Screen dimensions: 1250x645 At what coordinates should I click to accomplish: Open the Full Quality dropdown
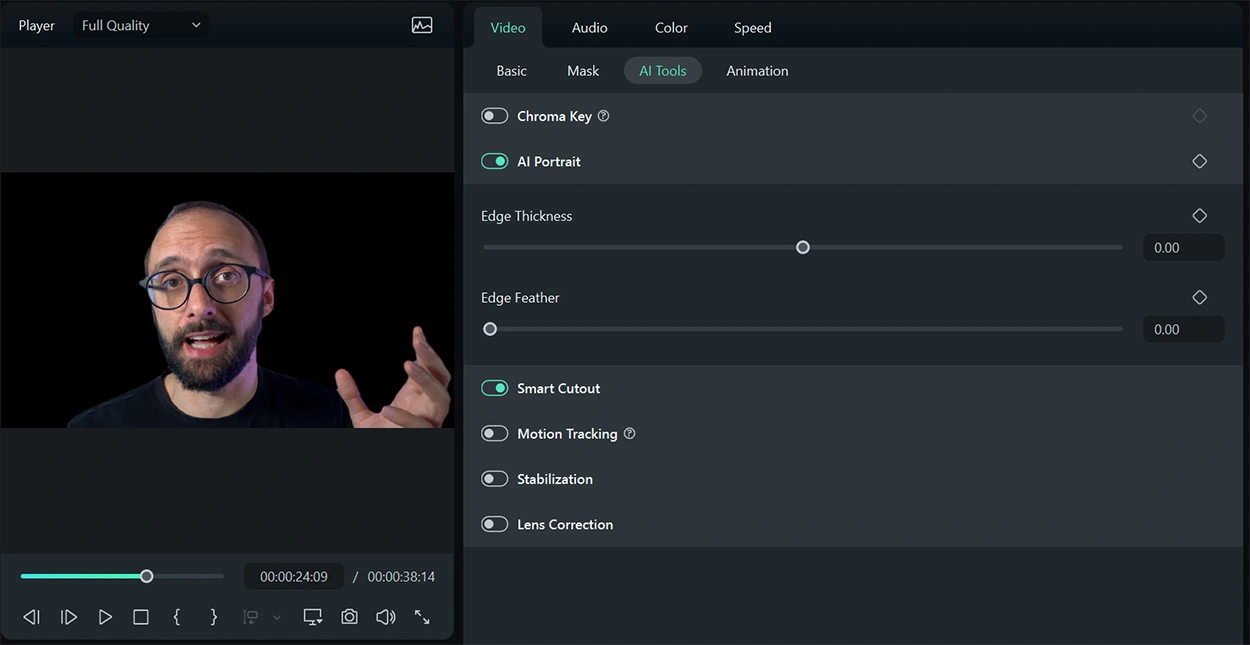tap(141, 26)
